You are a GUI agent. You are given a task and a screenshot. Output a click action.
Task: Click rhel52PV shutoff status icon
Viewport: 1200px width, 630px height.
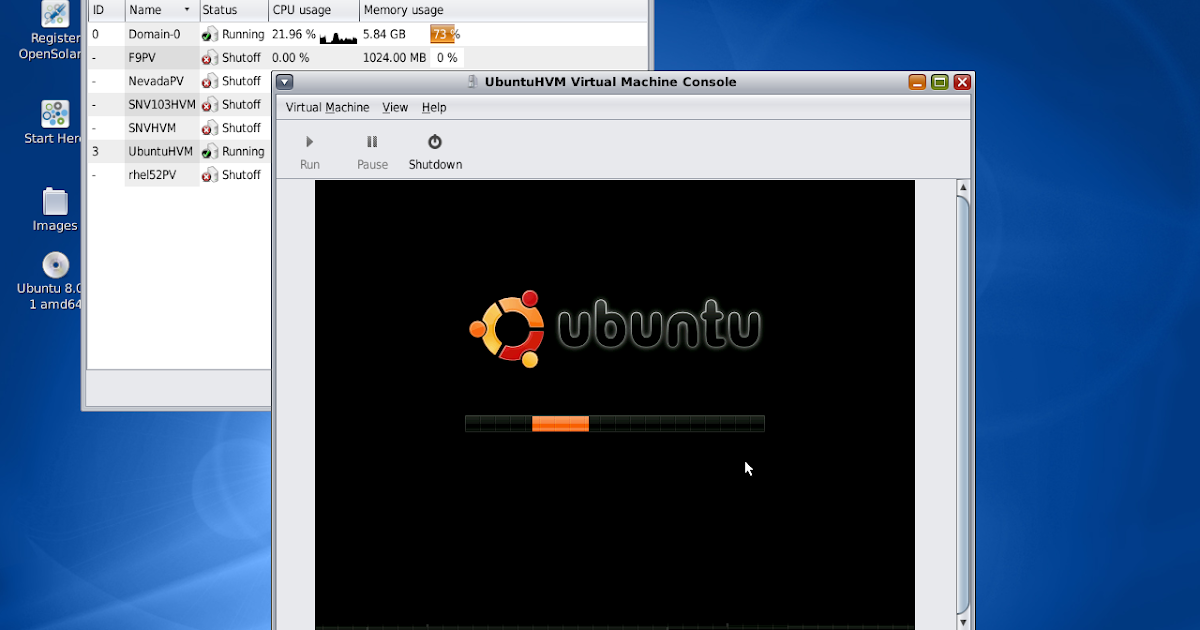(209, 174)
